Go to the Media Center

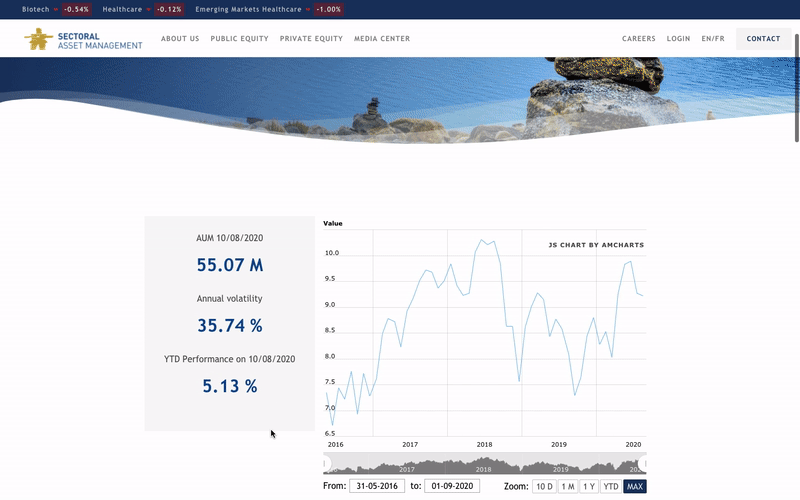382,39
